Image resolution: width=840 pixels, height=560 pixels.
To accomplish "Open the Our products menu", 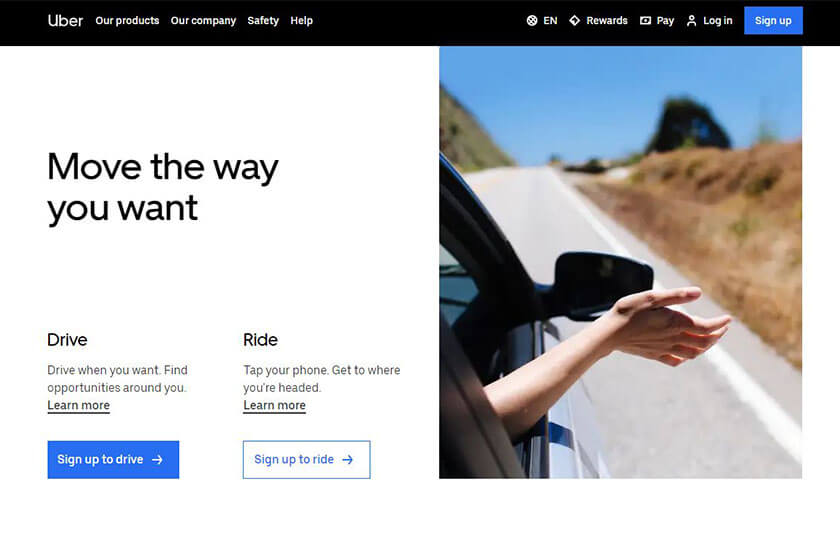I will tap(127, 20).
